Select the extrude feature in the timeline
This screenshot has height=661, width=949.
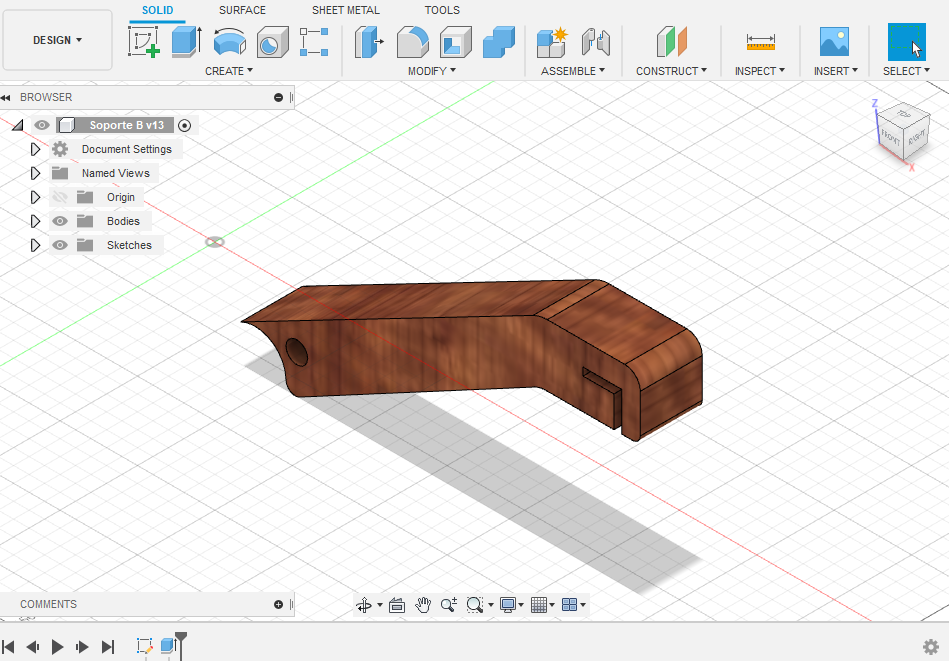168,645
